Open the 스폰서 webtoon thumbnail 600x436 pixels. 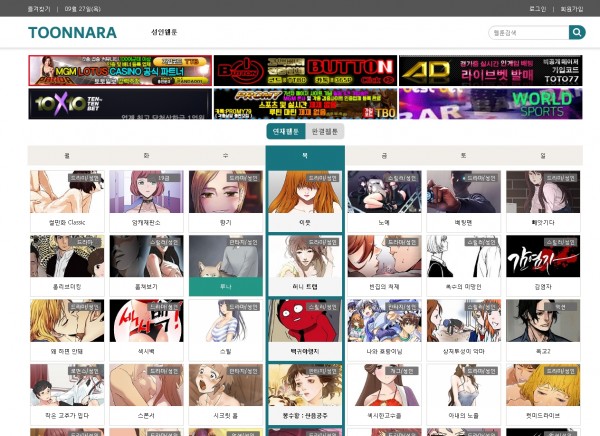146,385
